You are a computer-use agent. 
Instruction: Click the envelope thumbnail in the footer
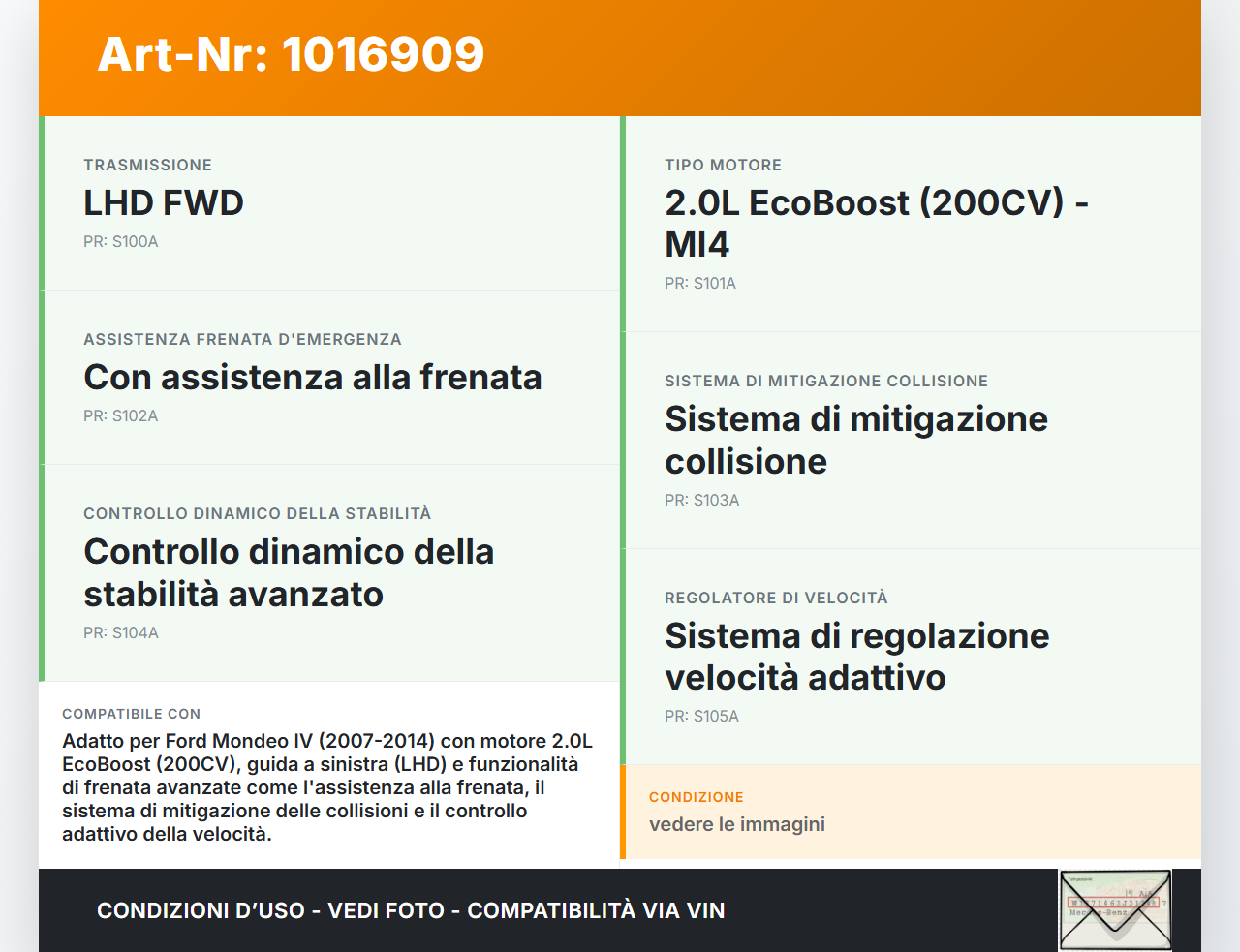1115,910
